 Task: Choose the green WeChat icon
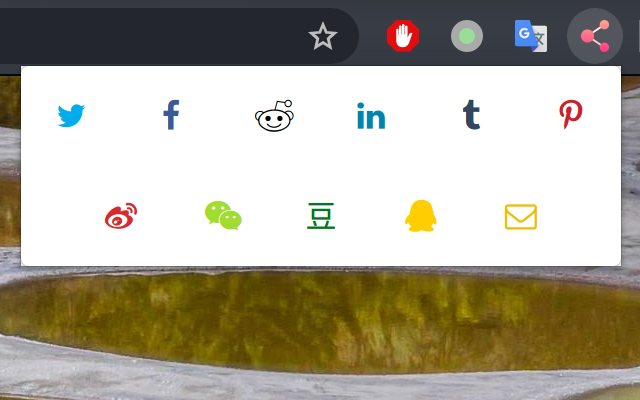tap(223, 216)
